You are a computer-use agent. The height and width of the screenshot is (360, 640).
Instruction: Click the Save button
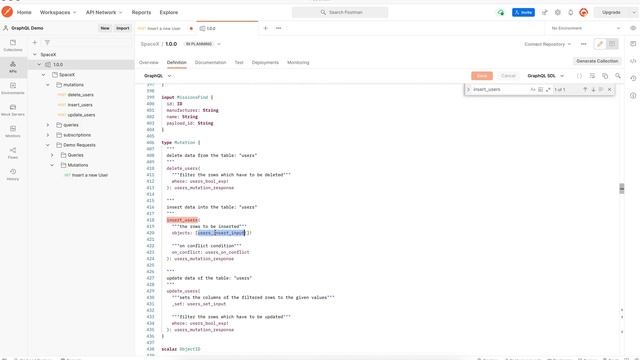[482, 76]
